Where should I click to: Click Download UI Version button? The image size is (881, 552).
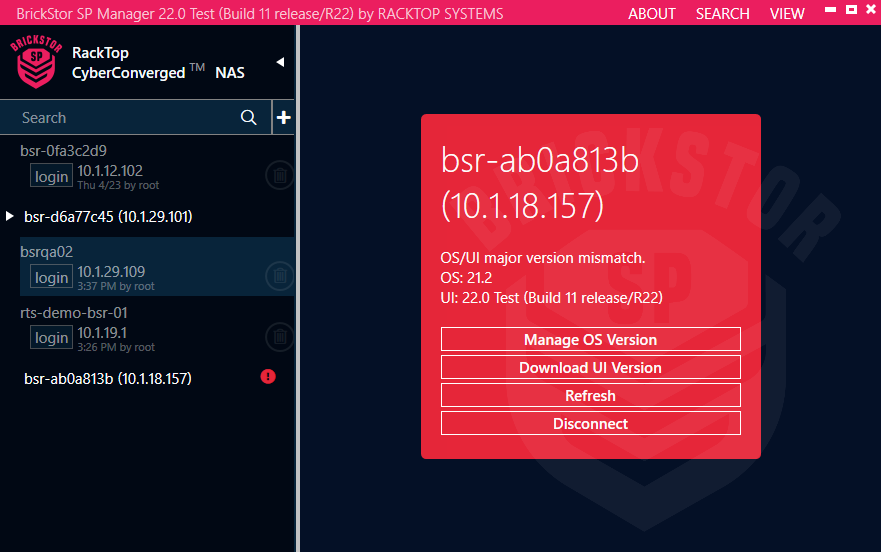pyautogui.click(x=590, y=367)
